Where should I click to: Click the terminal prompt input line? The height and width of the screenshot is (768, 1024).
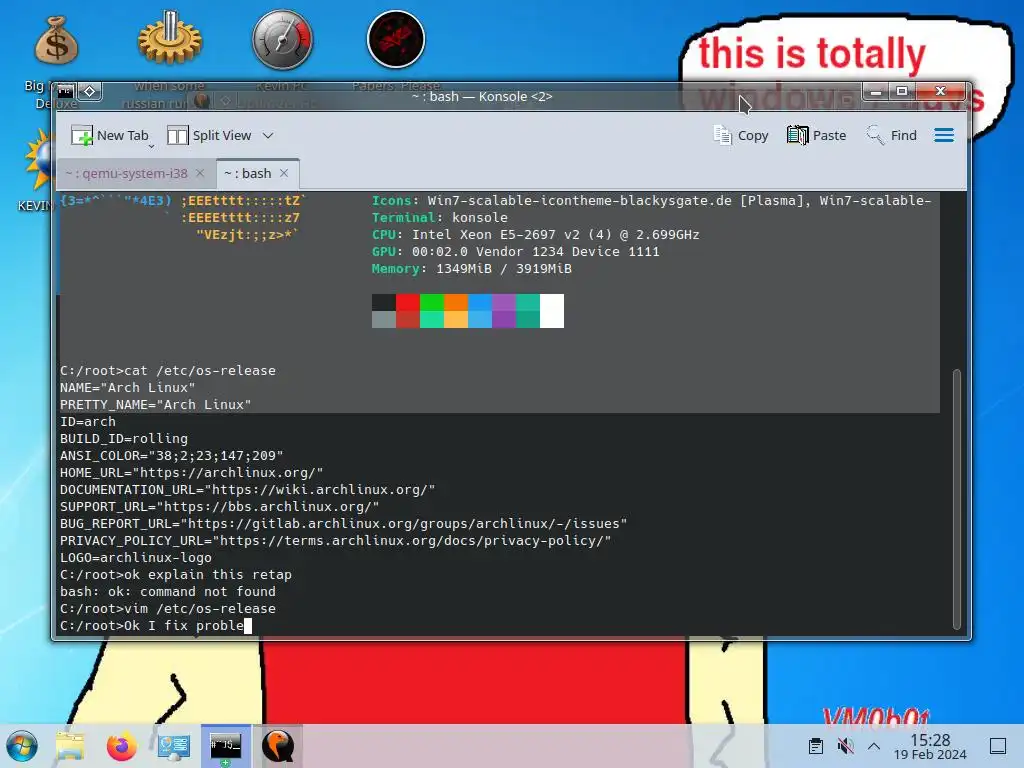155,625
